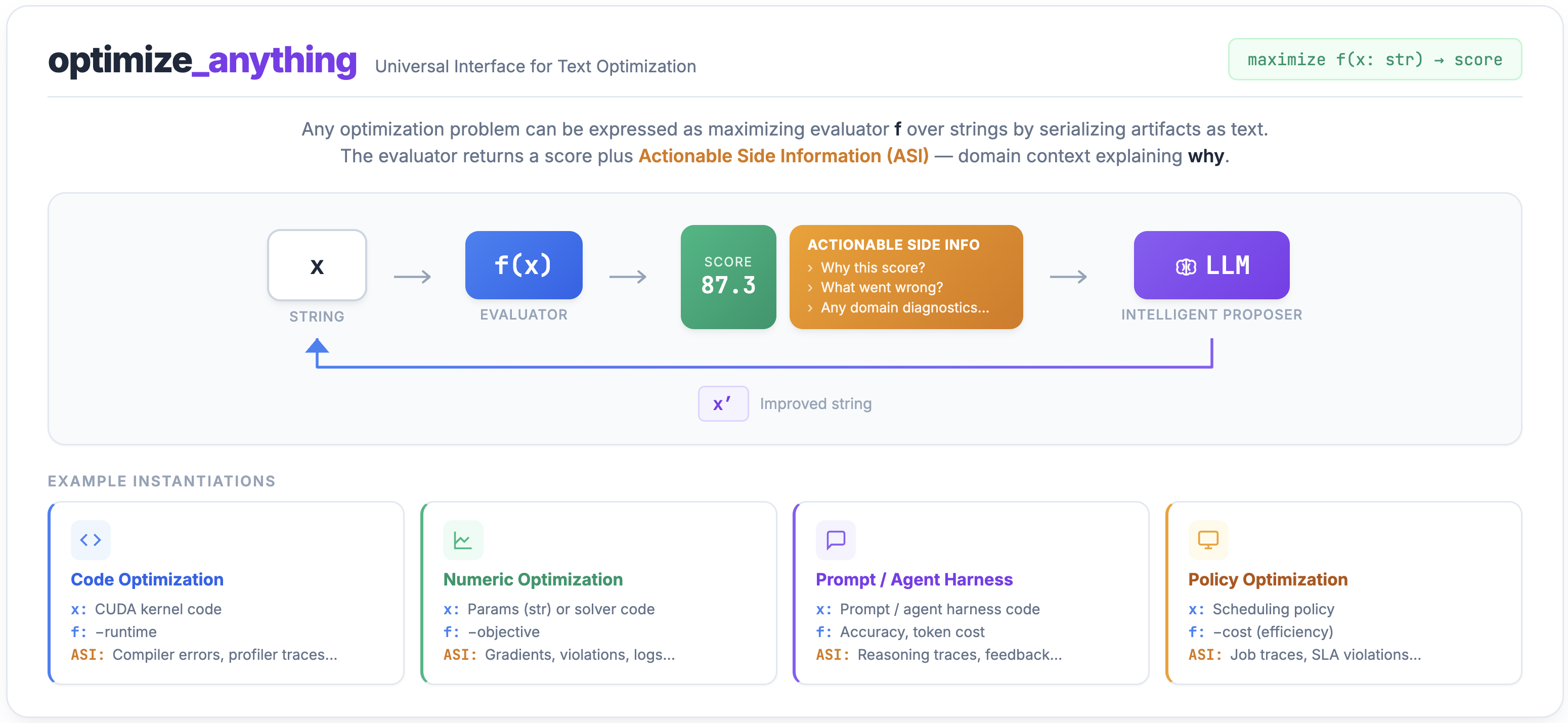Click the code brackets icon
Screen dimensions: 1568x723
(91, 540)
